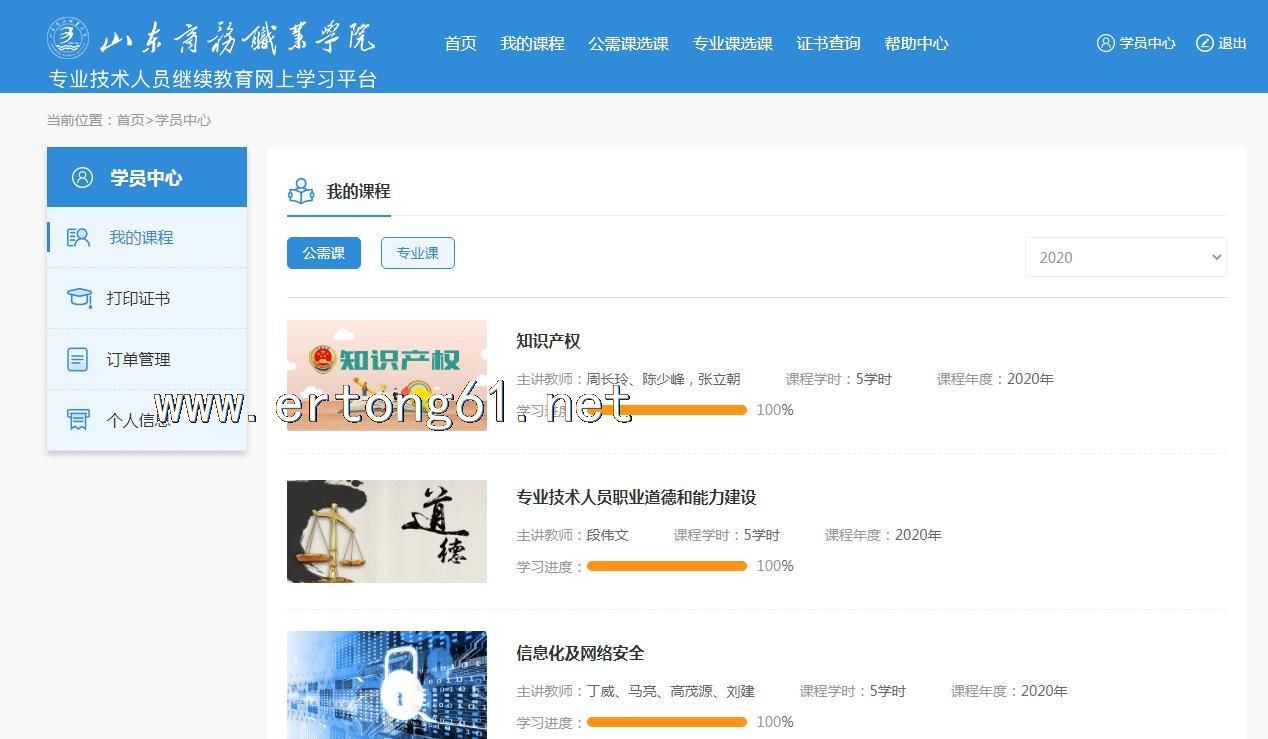Click 首页 in the breadcrumb path
Viewport: 1268px width, 739px height.
click(130, 120)
